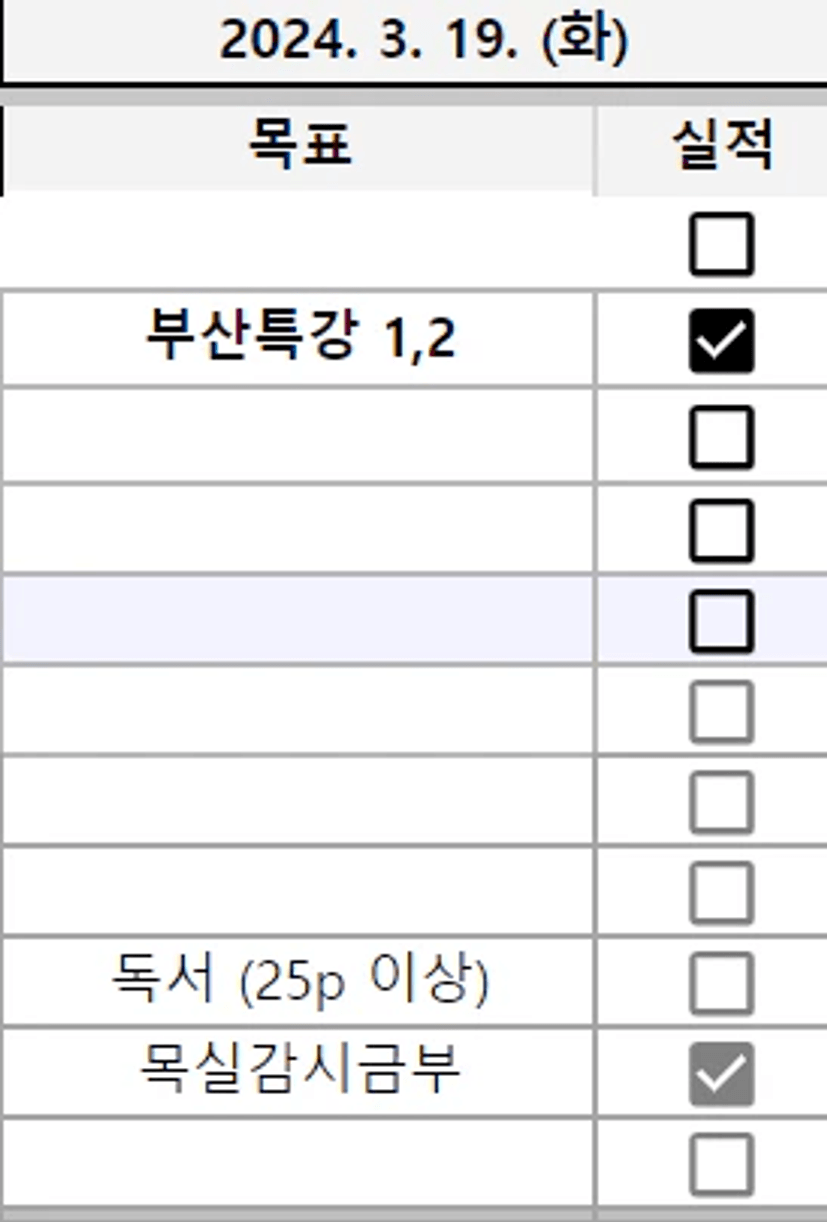Check the box in the row above 부산특강
827x1222 pixels.
tap(721, 244)
